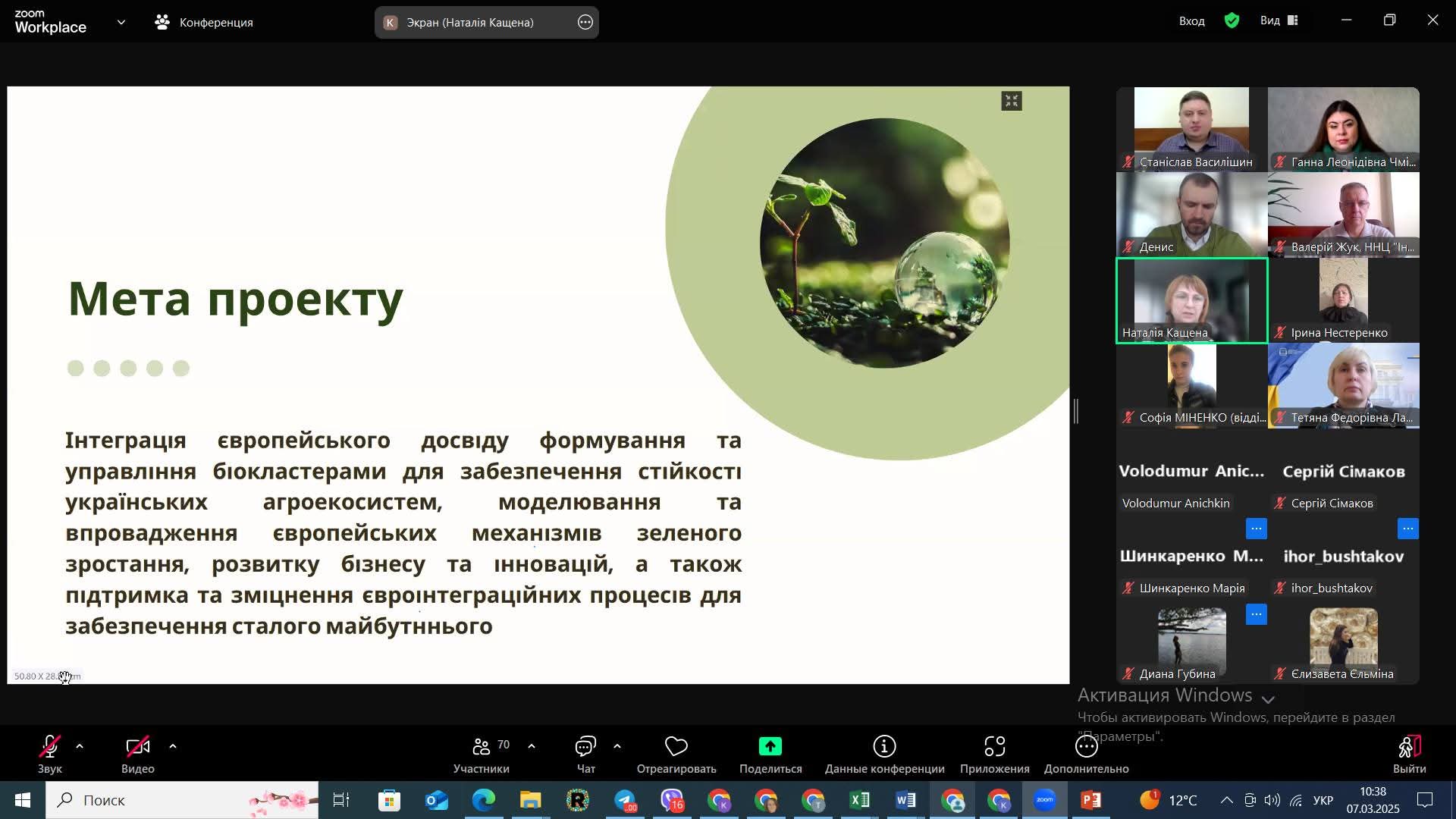This screenshot has height=819, width=1456.
Task: Open the Reactions heart icon
Action: (676, 747)
